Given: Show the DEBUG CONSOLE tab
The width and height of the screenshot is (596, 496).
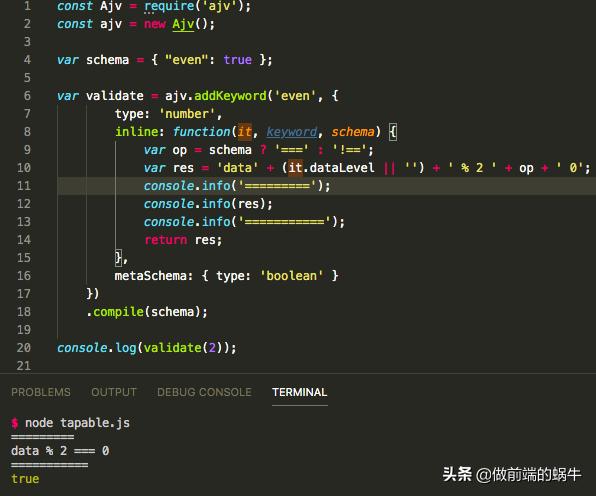Looking at the screenshot, I should [x=204, y=392].
